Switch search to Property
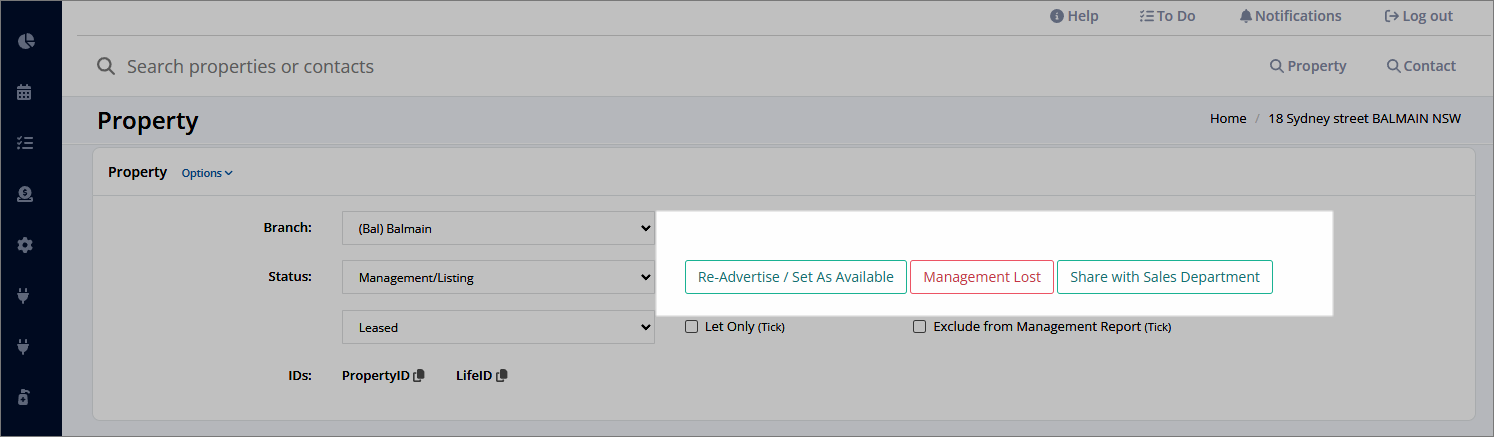The width and height of the screenshot is (1494, 437). click(x=1308, y=66)
